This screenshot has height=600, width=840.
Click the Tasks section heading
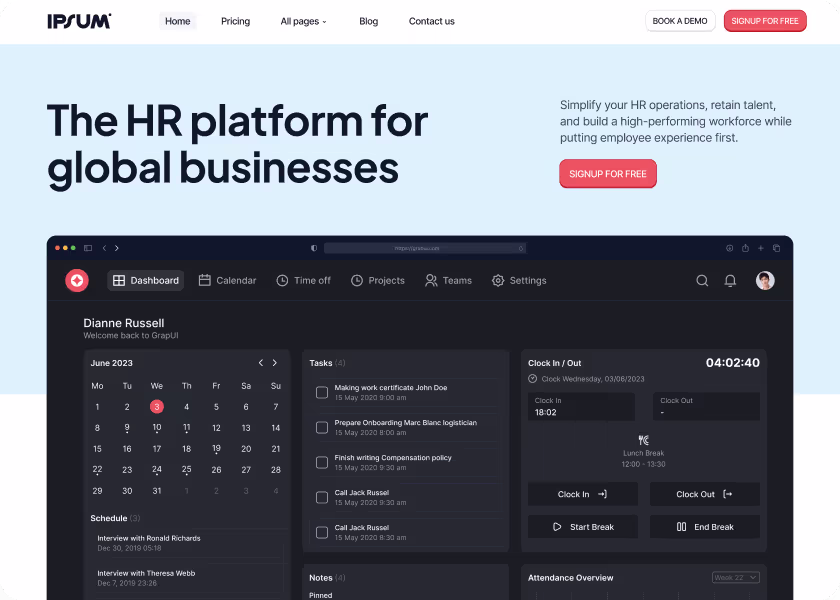(x=320, y=363)
